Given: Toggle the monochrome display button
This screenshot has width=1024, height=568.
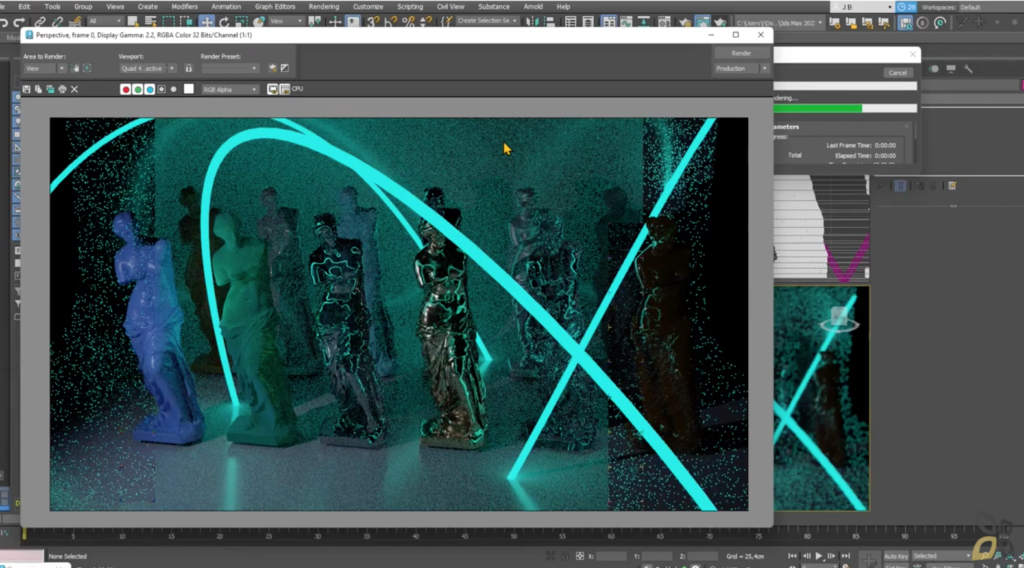Looking at the screenshot, I should [174, 89].
